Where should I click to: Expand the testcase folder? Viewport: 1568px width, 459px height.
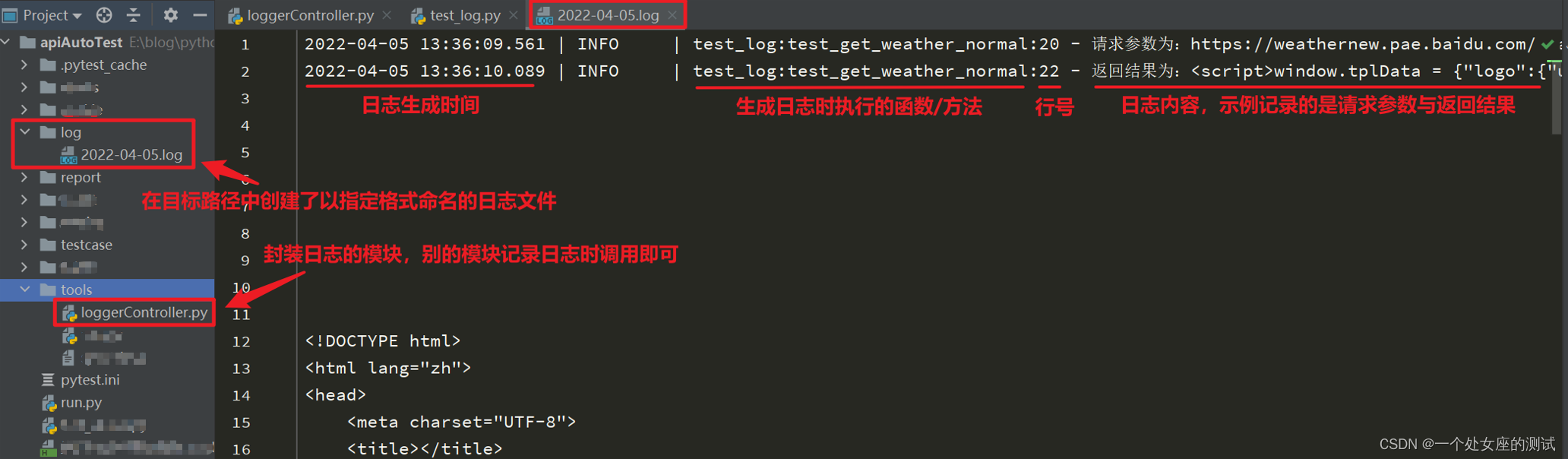[x=25, y=245]
